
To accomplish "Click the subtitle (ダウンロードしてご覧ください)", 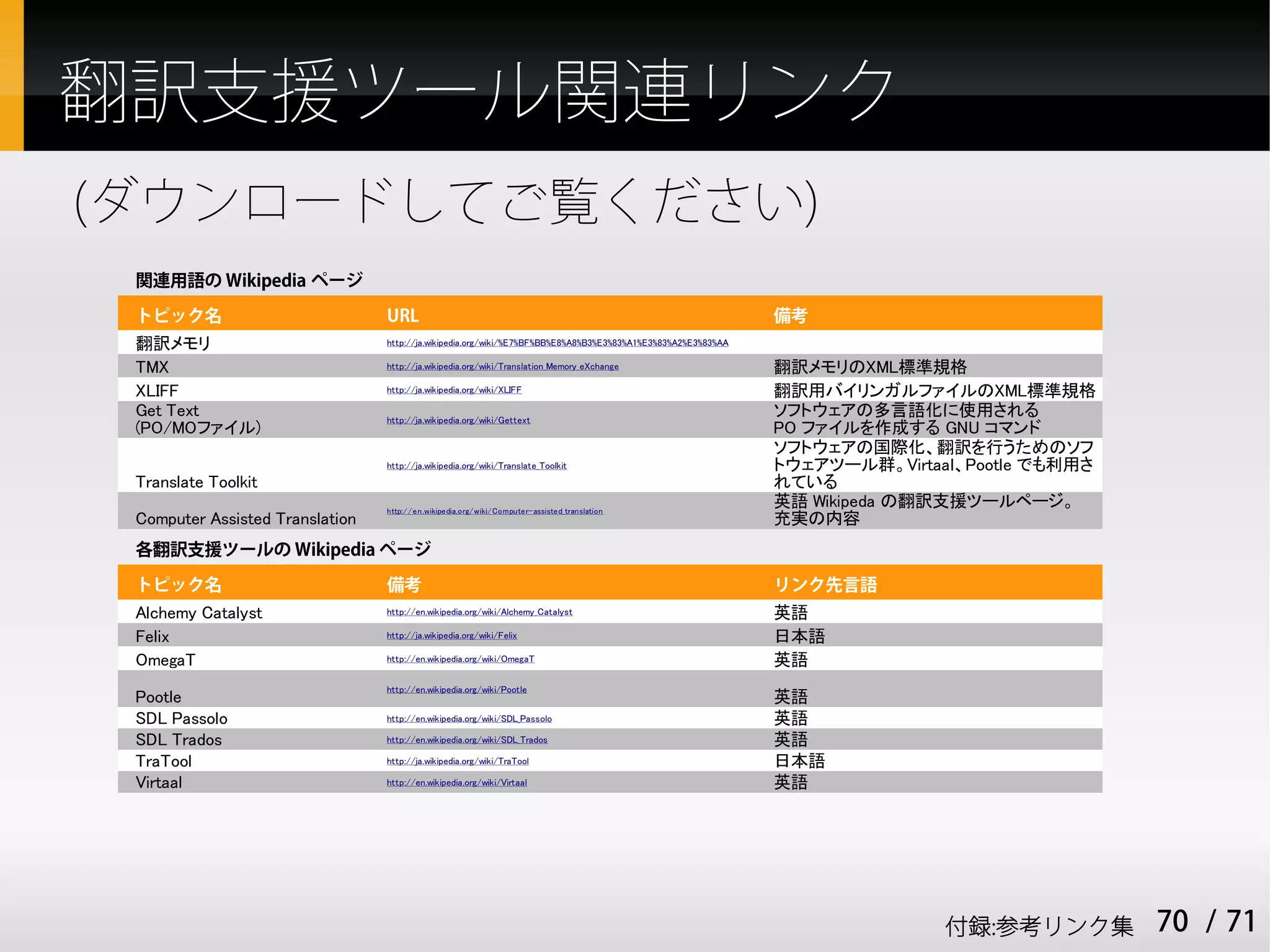I will click(445, 201).
